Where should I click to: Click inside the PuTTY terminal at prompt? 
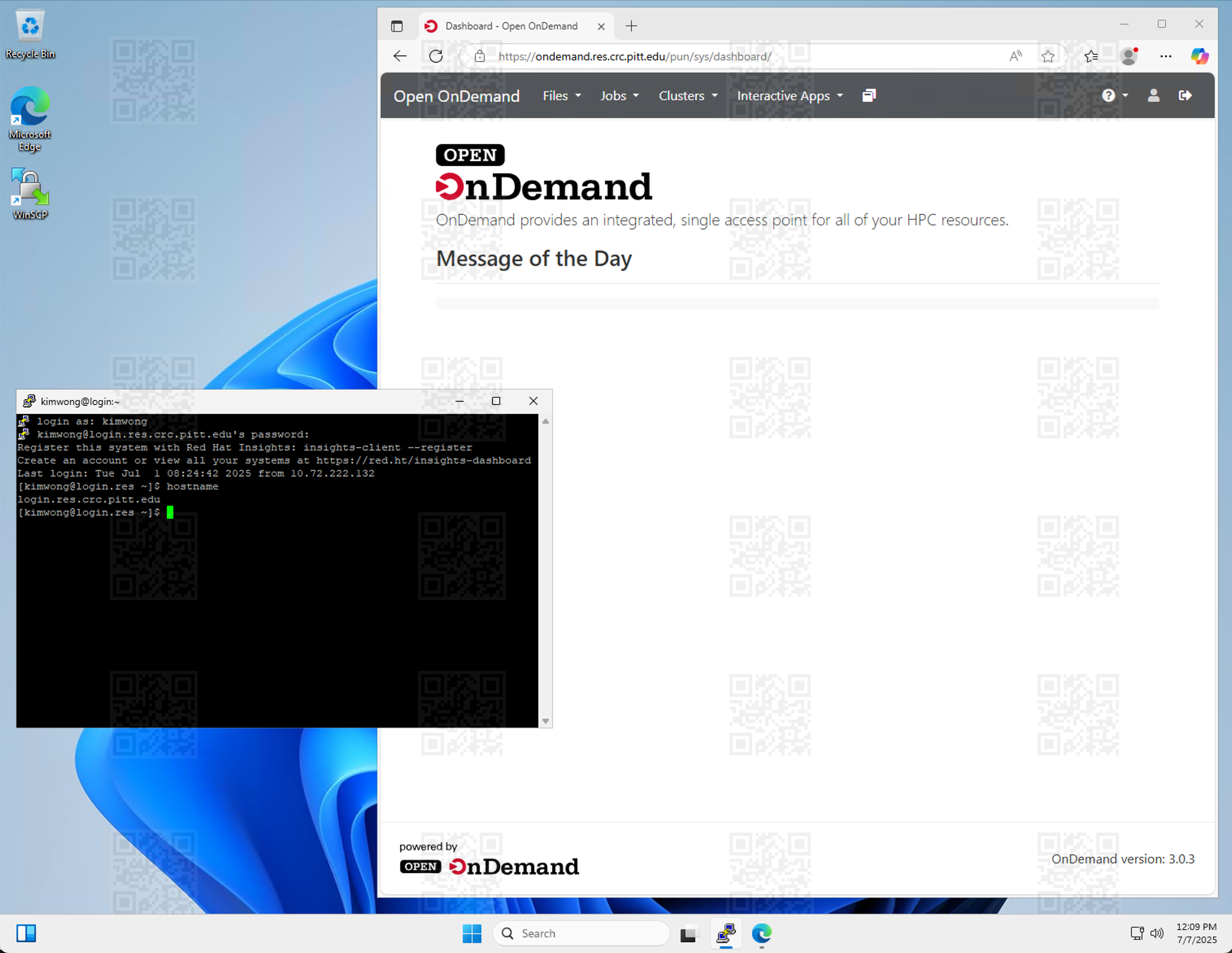pyautogui.click(x=170, y=512)
